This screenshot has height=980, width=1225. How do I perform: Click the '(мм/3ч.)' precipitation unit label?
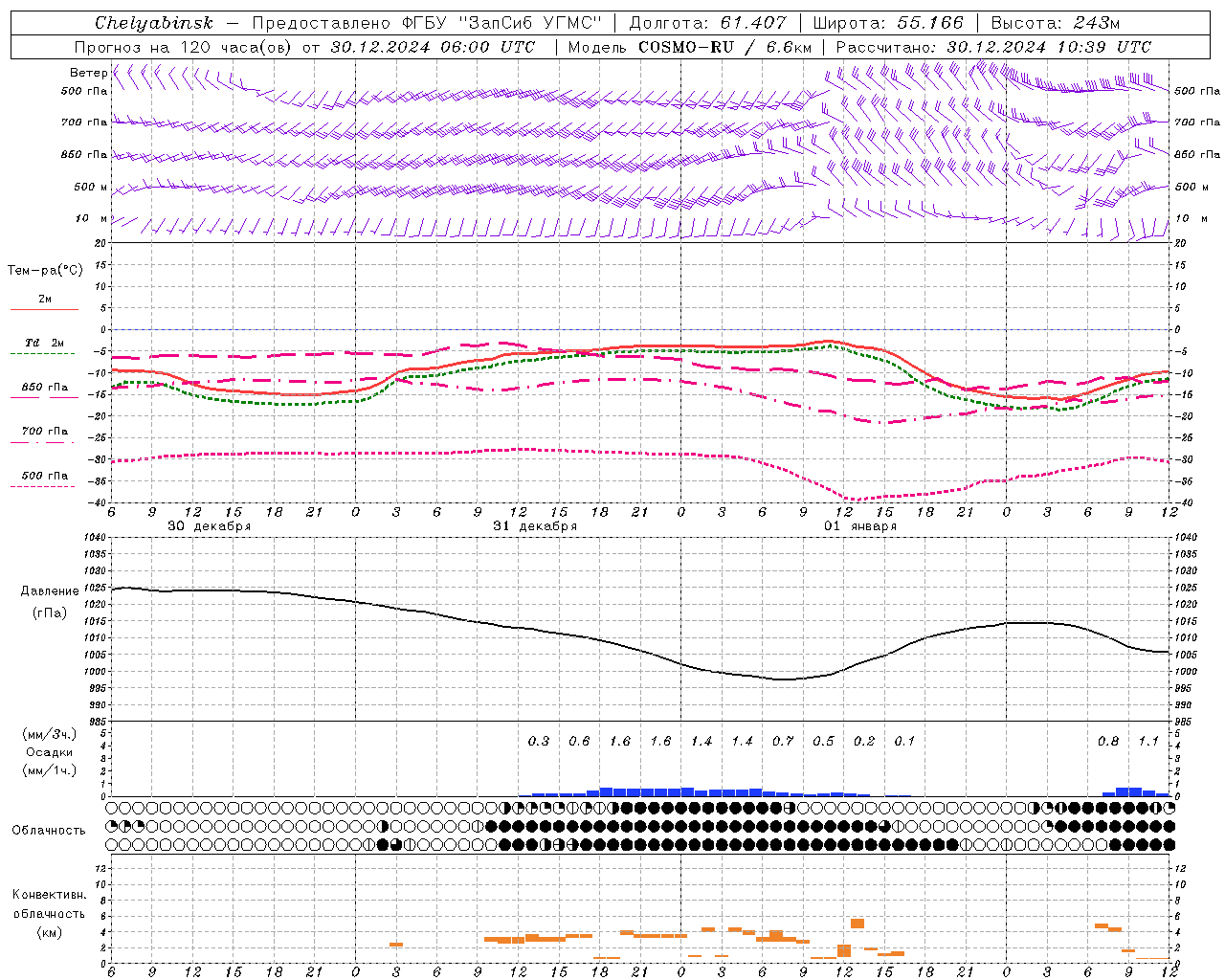(50, 734)
